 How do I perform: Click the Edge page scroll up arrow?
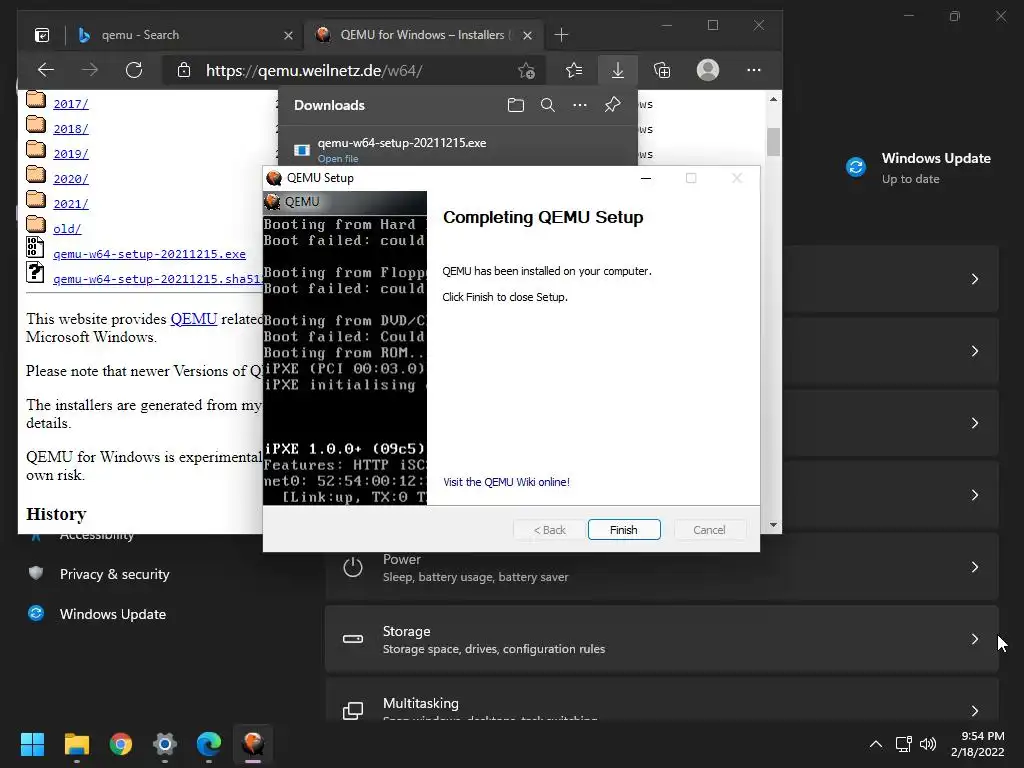(773, 99)
